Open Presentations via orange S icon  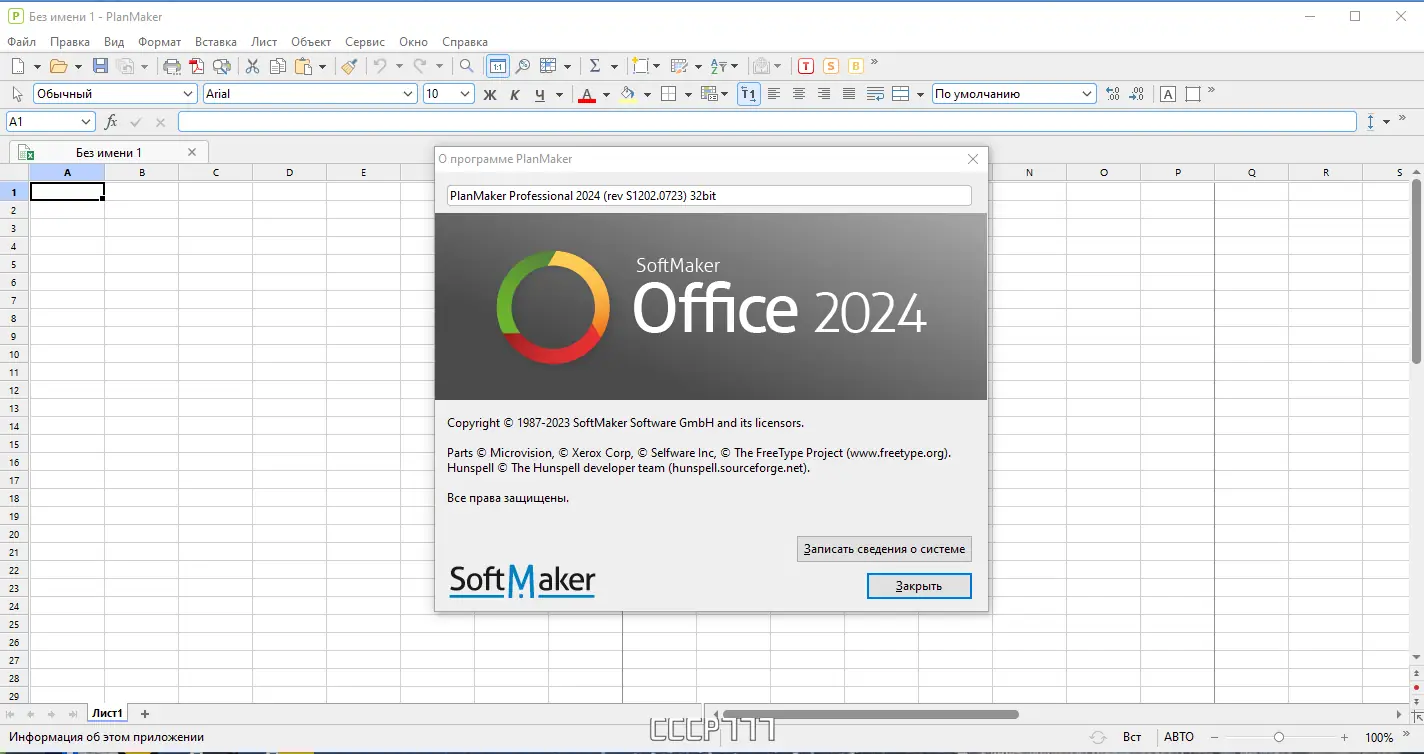coord(831,66)
